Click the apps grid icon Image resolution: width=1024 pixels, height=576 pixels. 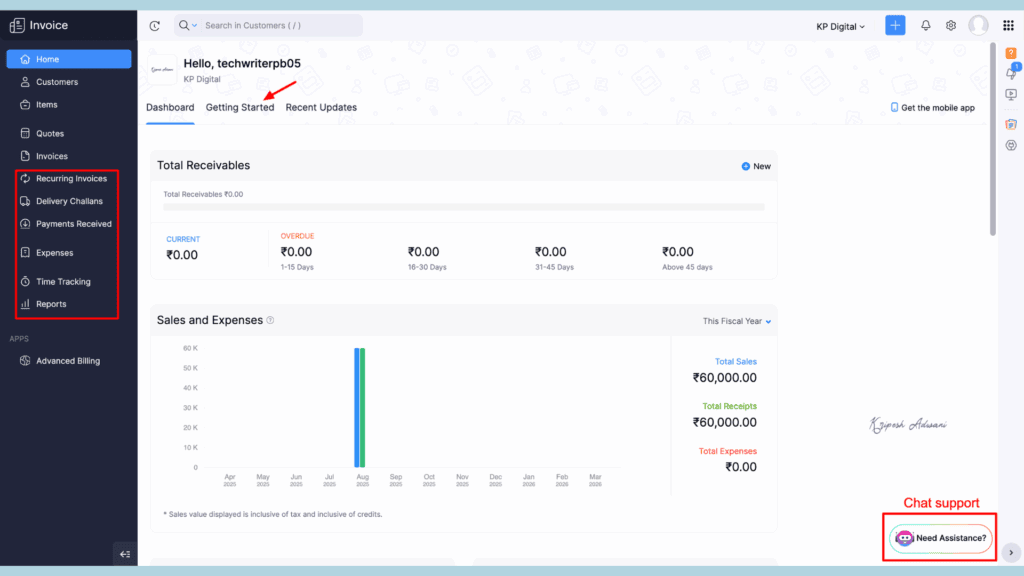1007,26
